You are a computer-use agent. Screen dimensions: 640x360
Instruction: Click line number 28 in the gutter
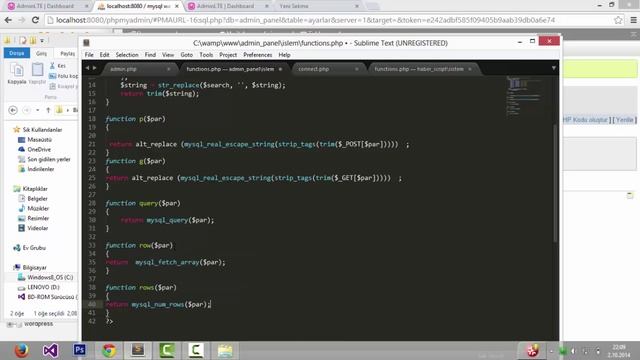92,203
